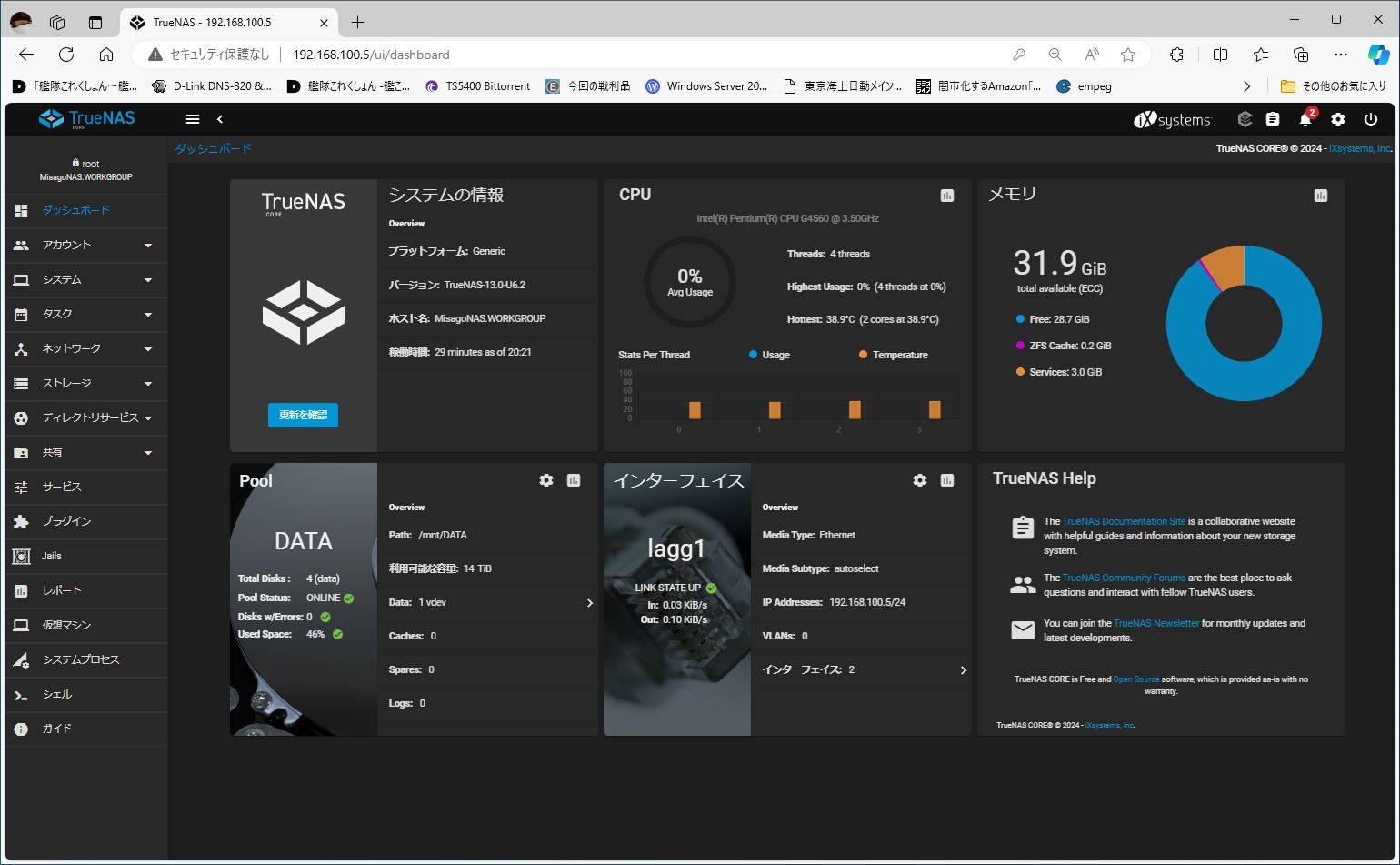The width and height of the screenshot is (1400, 865).
Task: Open シェル in the sidebar
Action: point(86,694)
